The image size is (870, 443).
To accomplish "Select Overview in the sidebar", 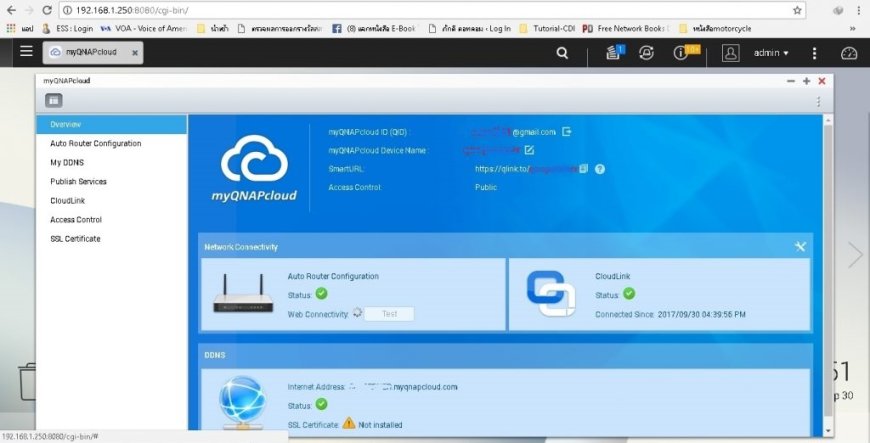I will coord(112,124).
